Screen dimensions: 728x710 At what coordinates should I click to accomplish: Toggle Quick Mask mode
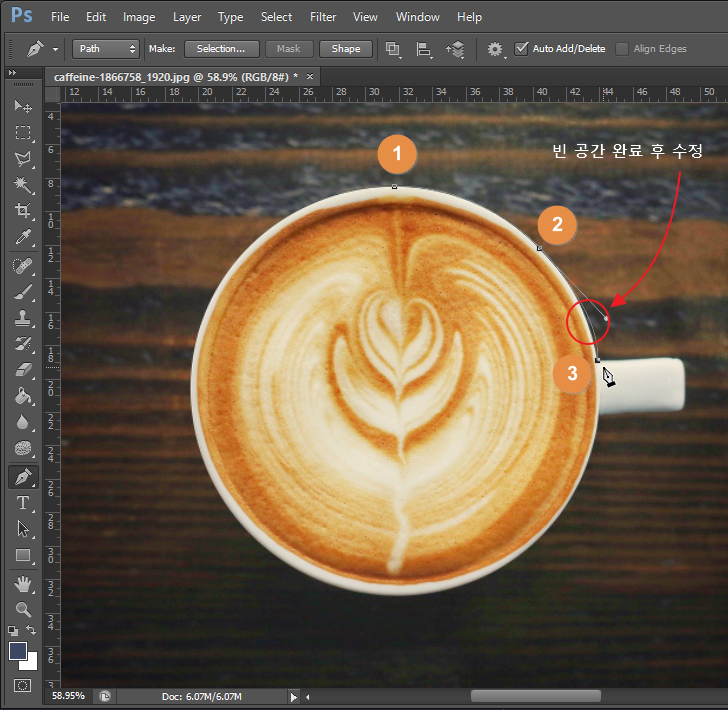pyautogui.click(x=22, y=685)
